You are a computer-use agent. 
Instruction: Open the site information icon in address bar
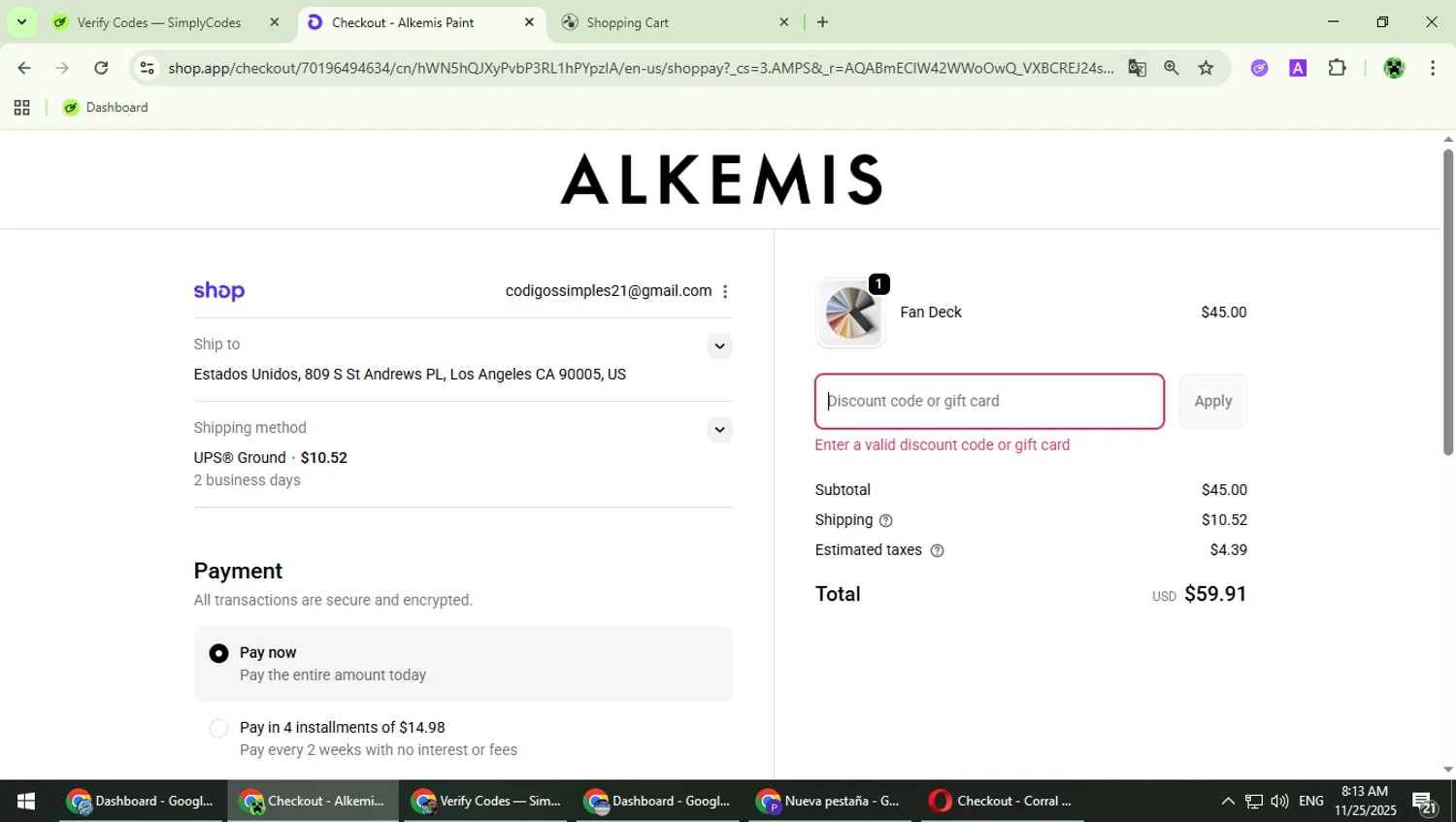pyautogui.click(x=147, y=68)
